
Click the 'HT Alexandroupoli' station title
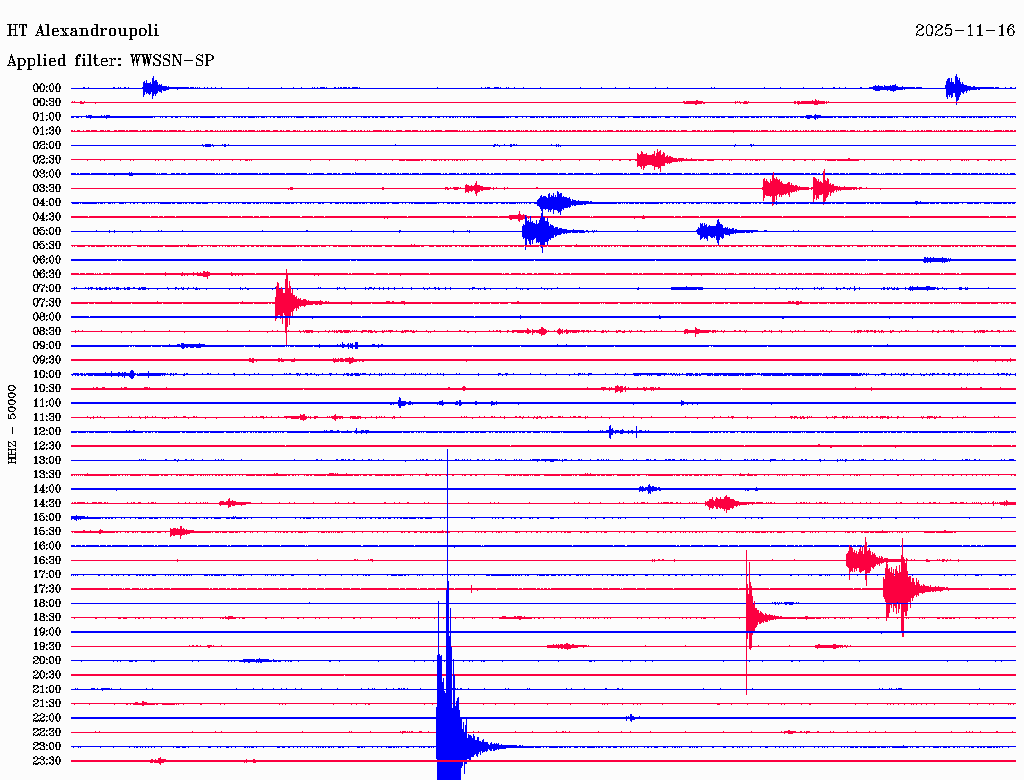tap(83, 31)
